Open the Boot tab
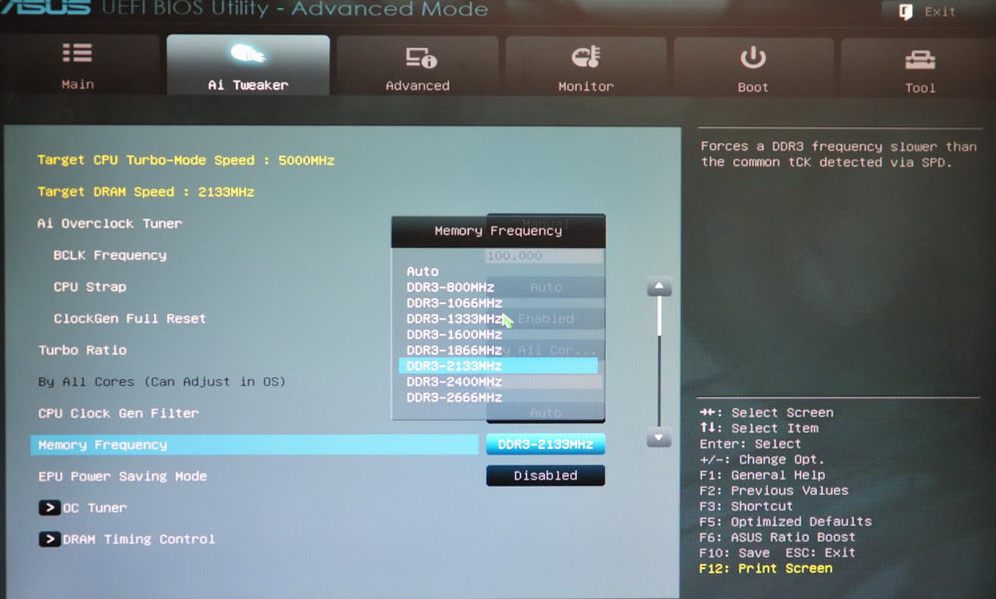The width and height of the screenshot is (996, 599). (x=753, y=67)
